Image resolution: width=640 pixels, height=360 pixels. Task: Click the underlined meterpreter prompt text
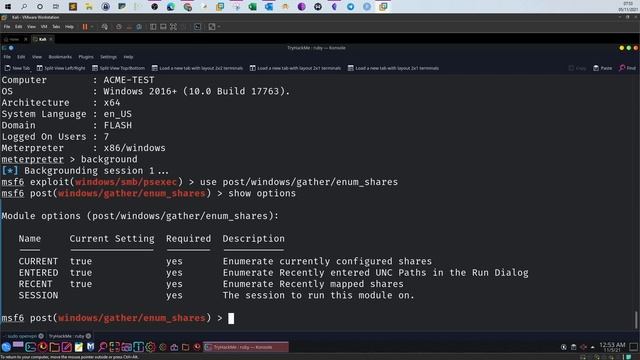pyautogui.click(x=33, y=159)
